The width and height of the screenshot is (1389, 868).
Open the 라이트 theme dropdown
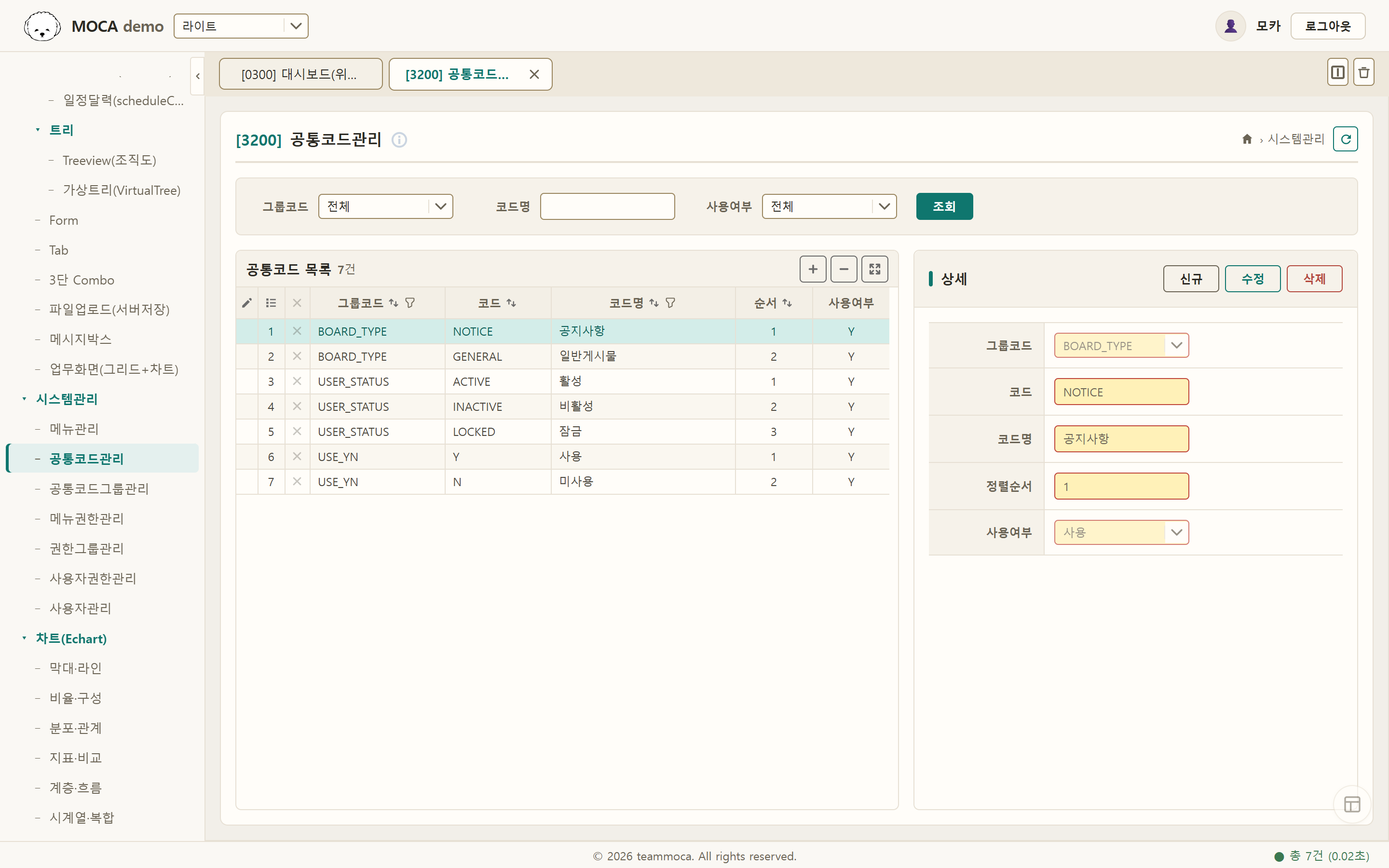coord(241,26)
